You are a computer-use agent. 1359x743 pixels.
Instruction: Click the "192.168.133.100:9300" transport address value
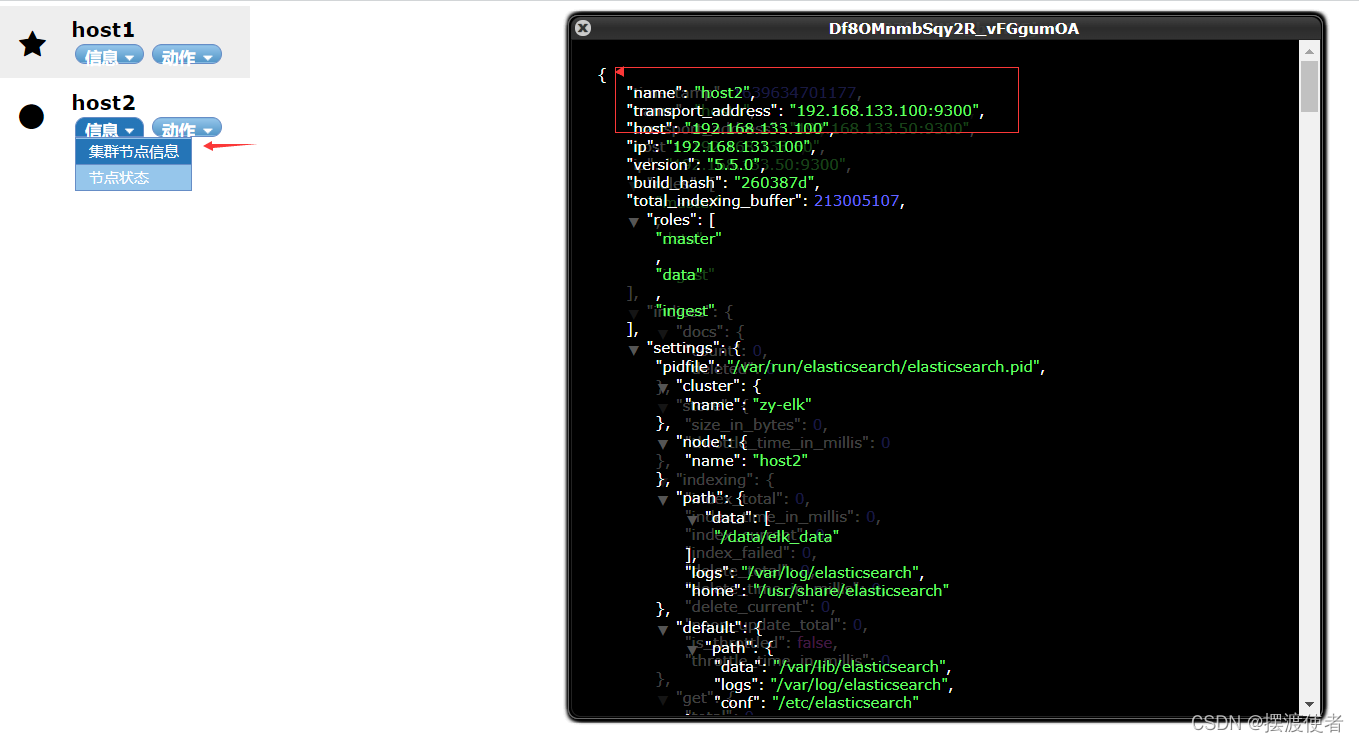pos(885,111)
